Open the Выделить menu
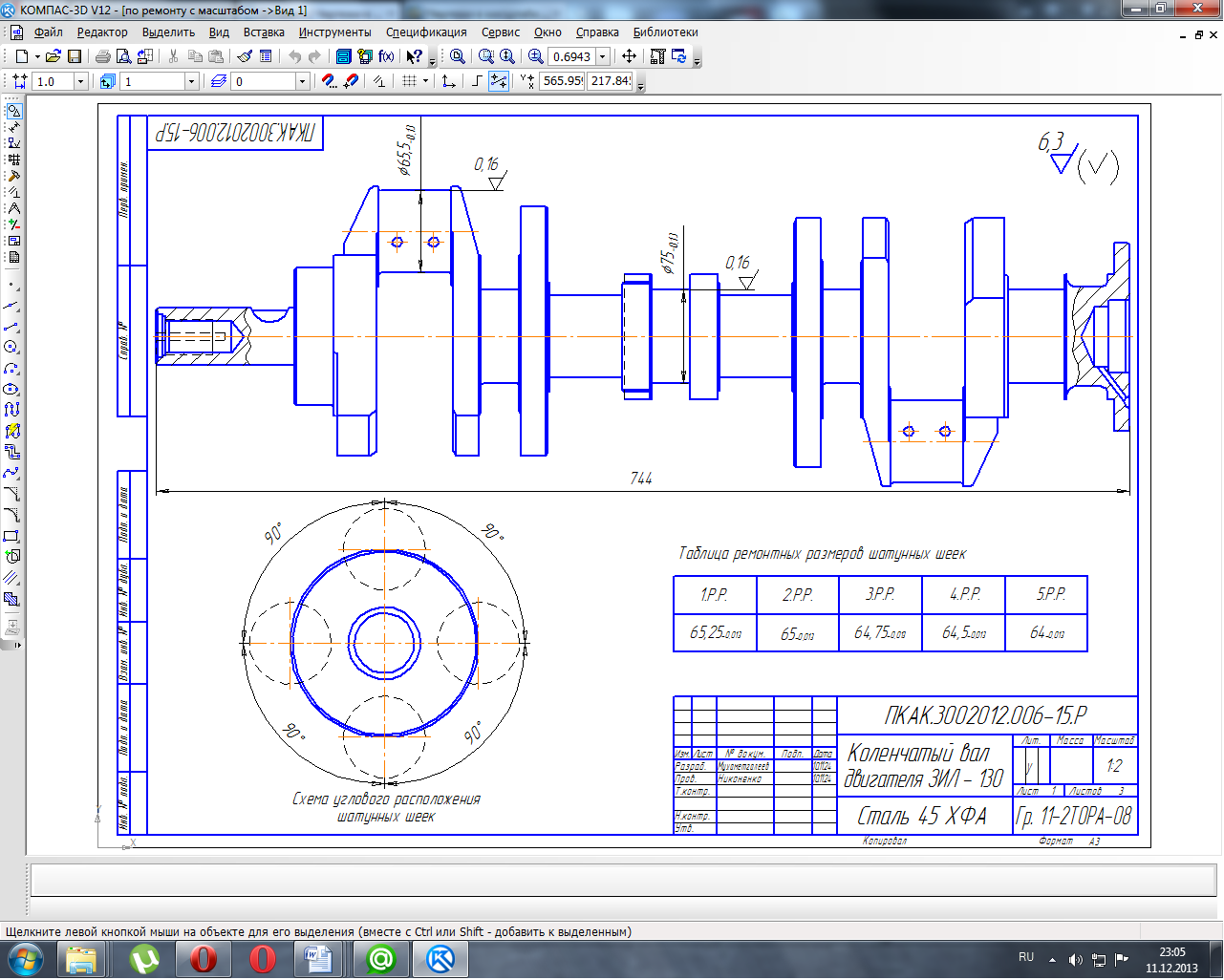 click(x=168, y=32)
